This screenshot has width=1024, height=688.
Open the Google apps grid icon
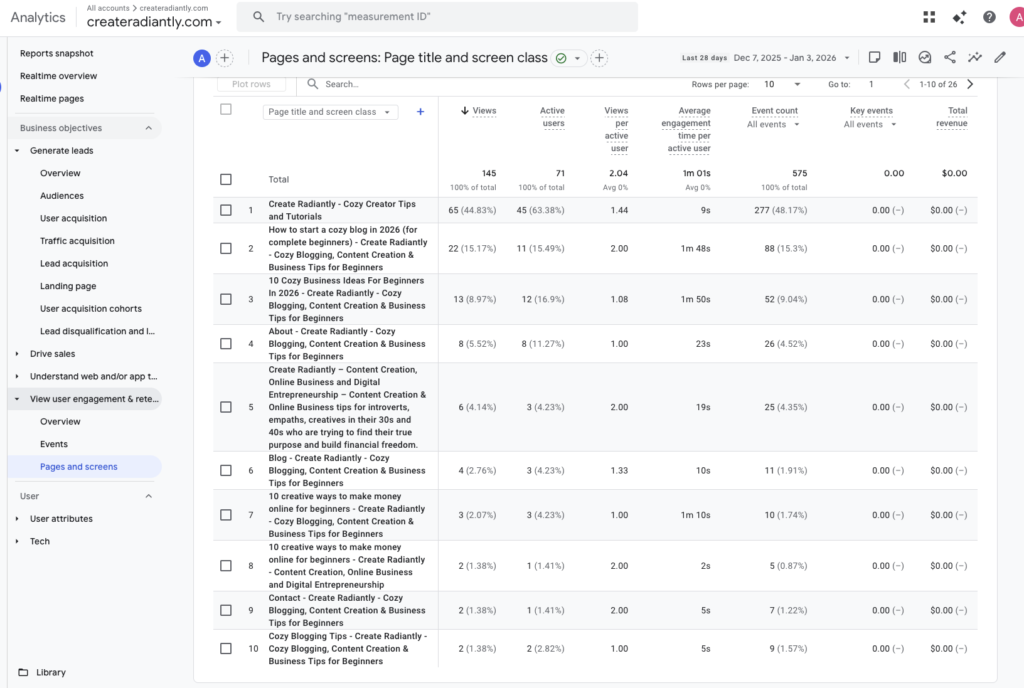[x=929, y=17]
